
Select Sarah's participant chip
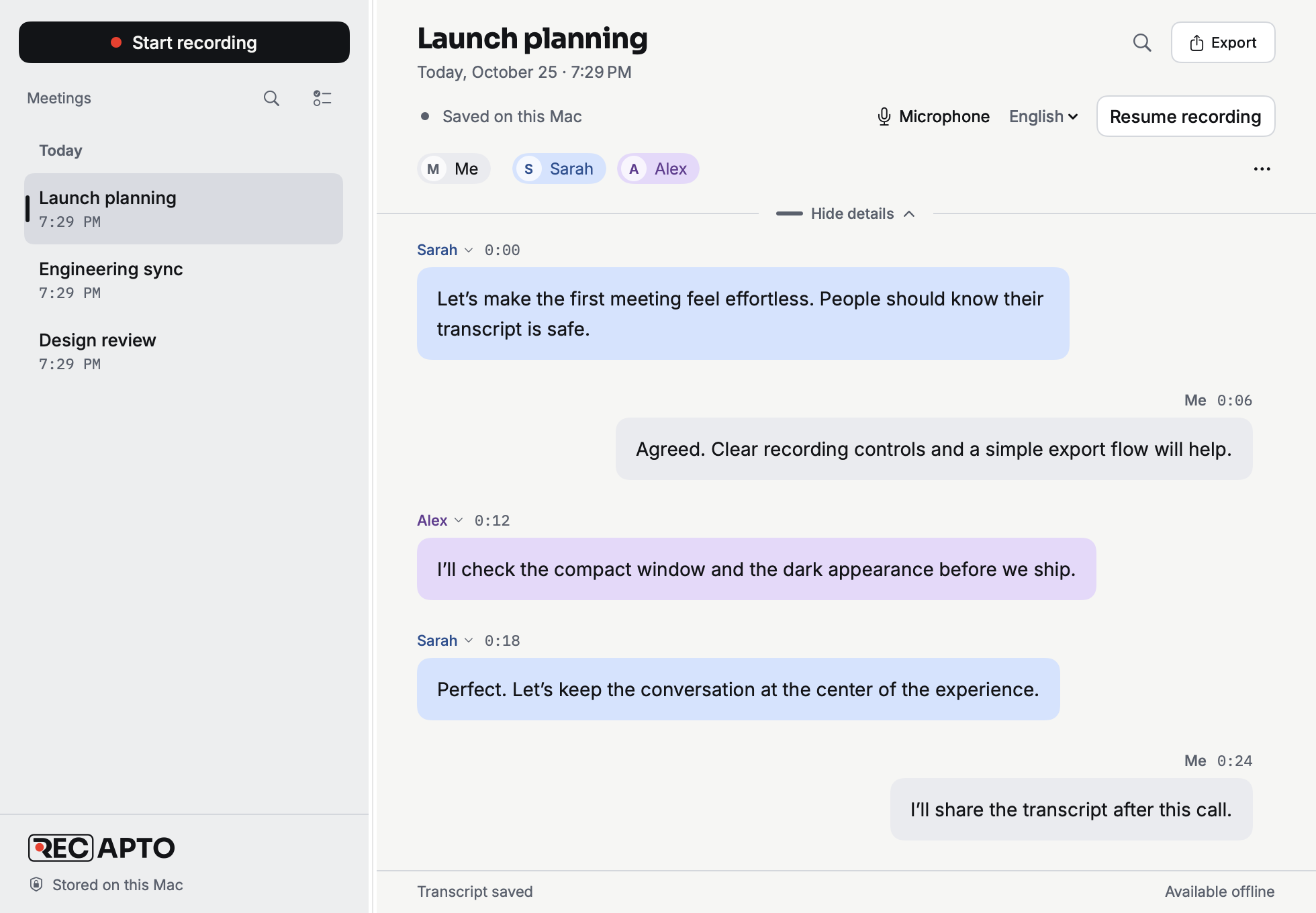click(x=559, y=169)
